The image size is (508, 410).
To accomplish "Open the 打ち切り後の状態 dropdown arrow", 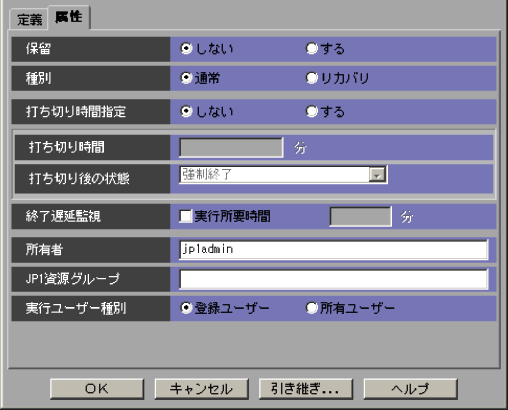I will pos(377,174).
